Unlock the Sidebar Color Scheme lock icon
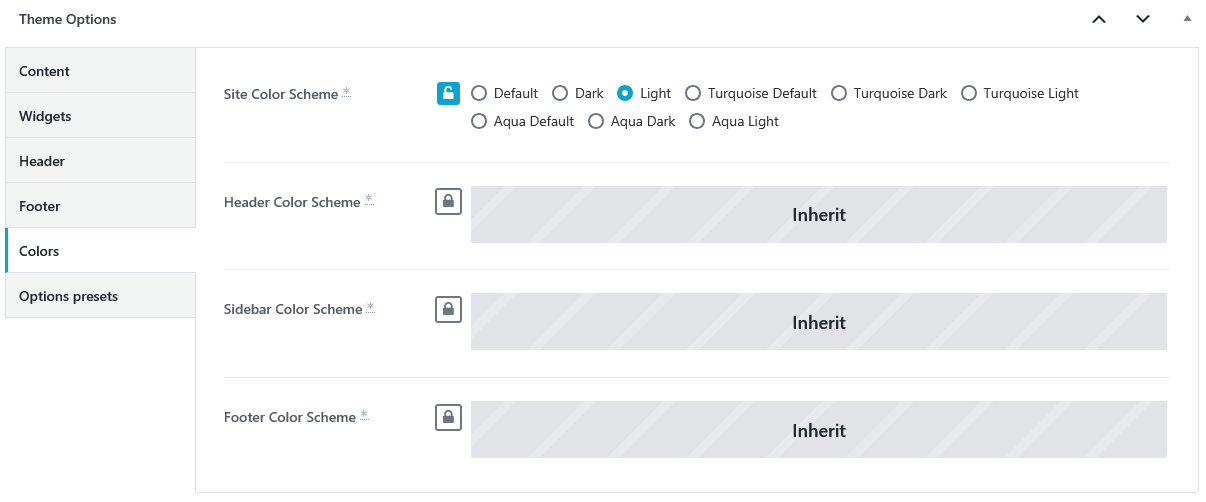The image size is (1206, 502). pyautogui.click(x=448, y=309)
